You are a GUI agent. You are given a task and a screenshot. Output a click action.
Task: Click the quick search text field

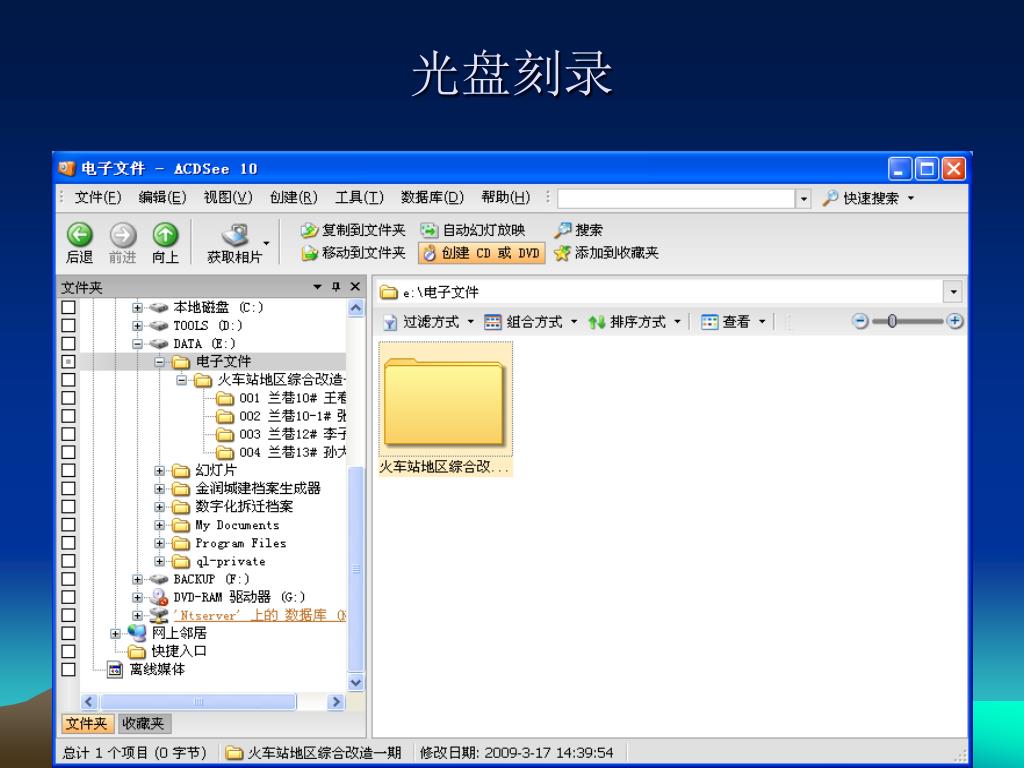(x=676, y=198)
